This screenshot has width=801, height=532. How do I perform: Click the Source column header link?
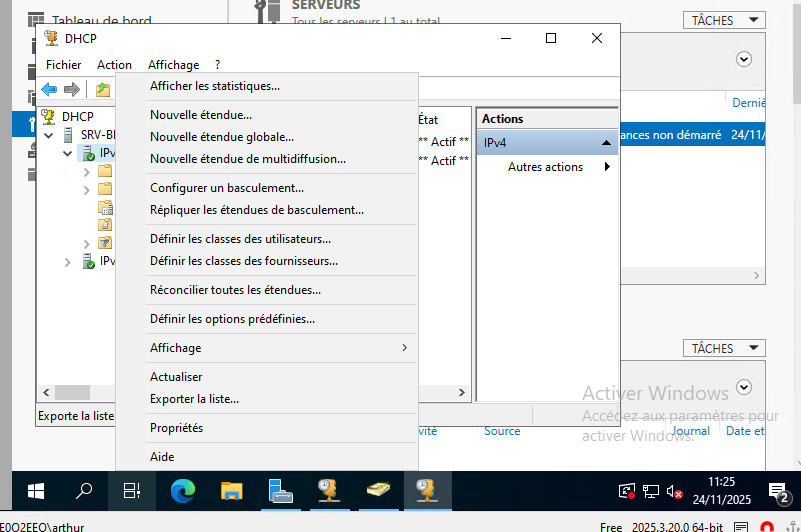click(502, 431)
